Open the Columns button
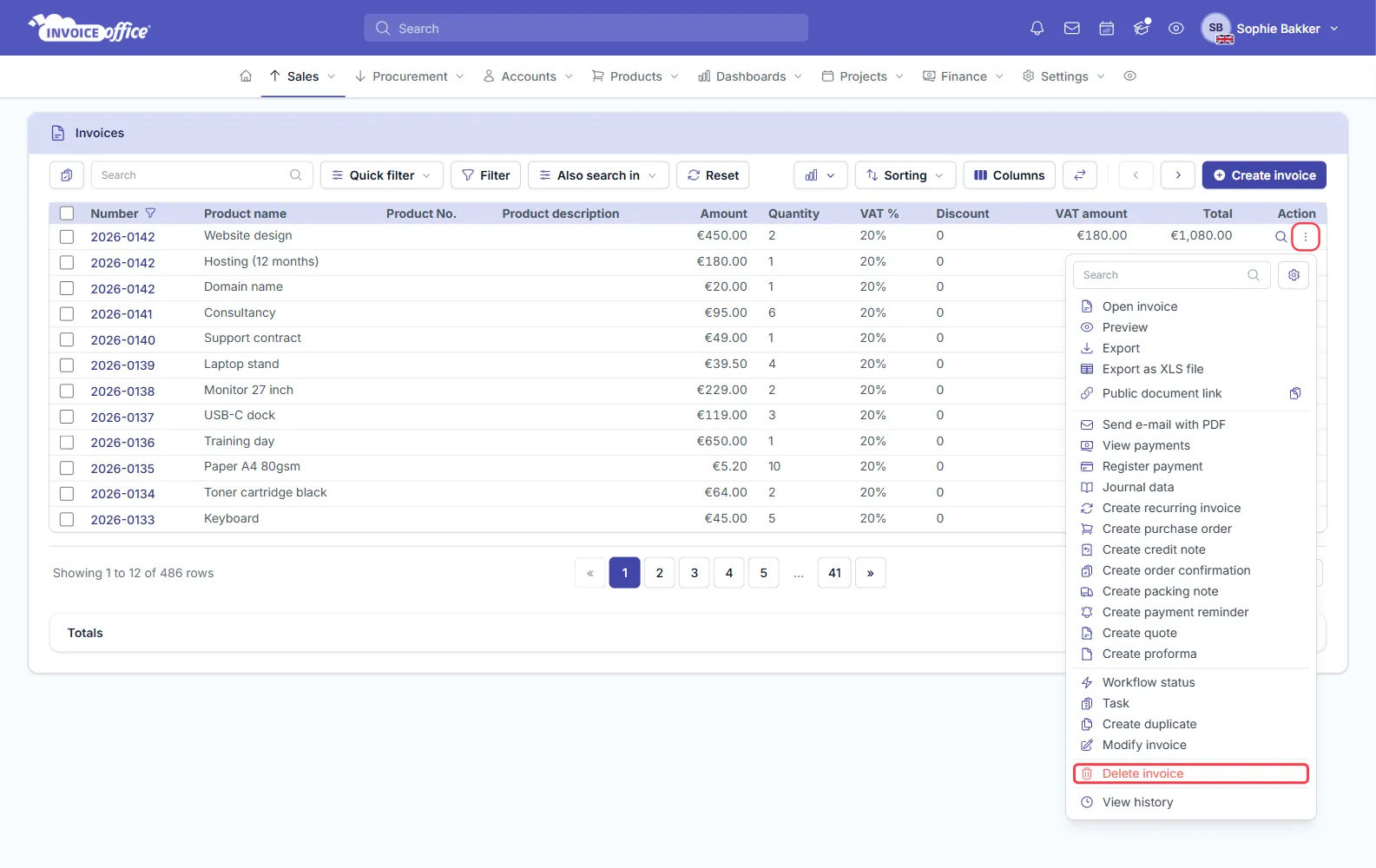The height and width of the screenshot is (868, 1376). [x=1010, y=175]
